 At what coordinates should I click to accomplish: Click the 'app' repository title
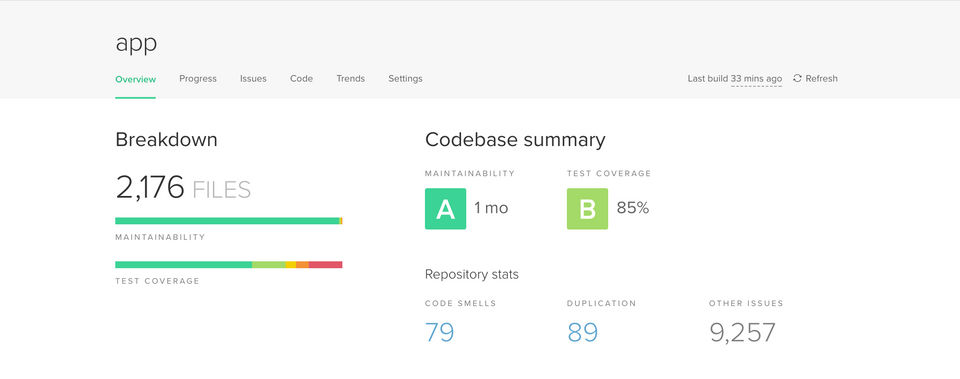tap(136, 44)
